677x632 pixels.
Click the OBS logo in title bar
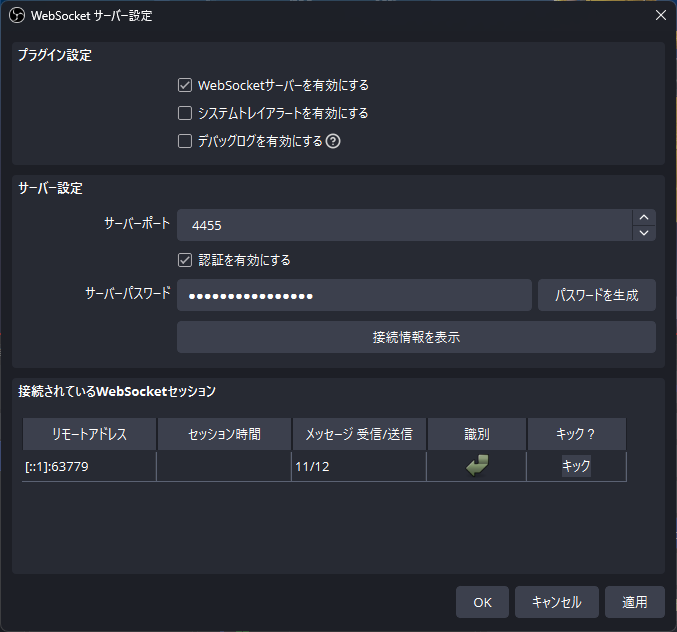point(17,16)
